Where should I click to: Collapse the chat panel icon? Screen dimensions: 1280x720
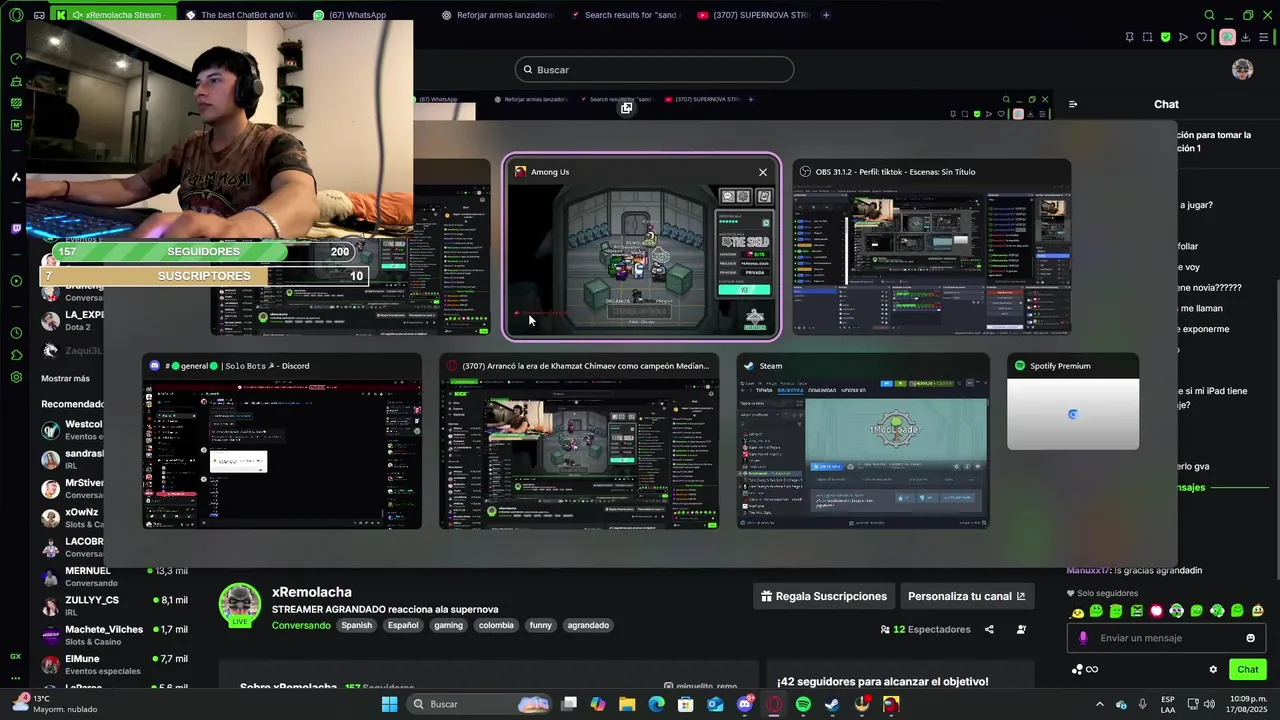click(1073, 104)
